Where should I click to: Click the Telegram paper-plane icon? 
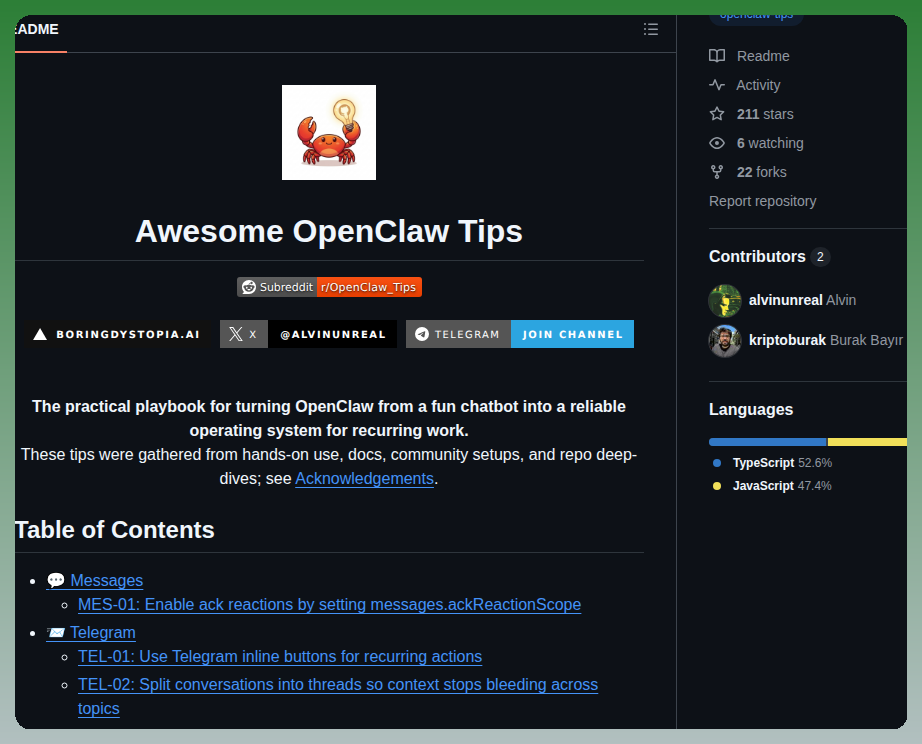422,334
